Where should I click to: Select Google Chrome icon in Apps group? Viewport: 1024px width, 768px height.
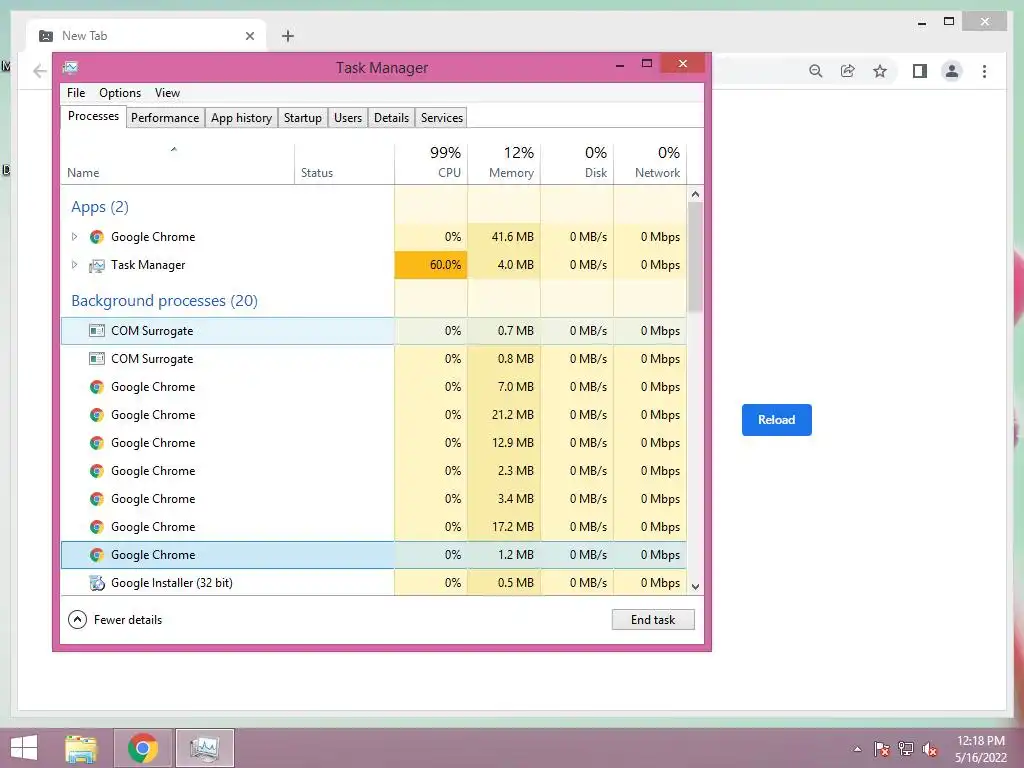97,237
